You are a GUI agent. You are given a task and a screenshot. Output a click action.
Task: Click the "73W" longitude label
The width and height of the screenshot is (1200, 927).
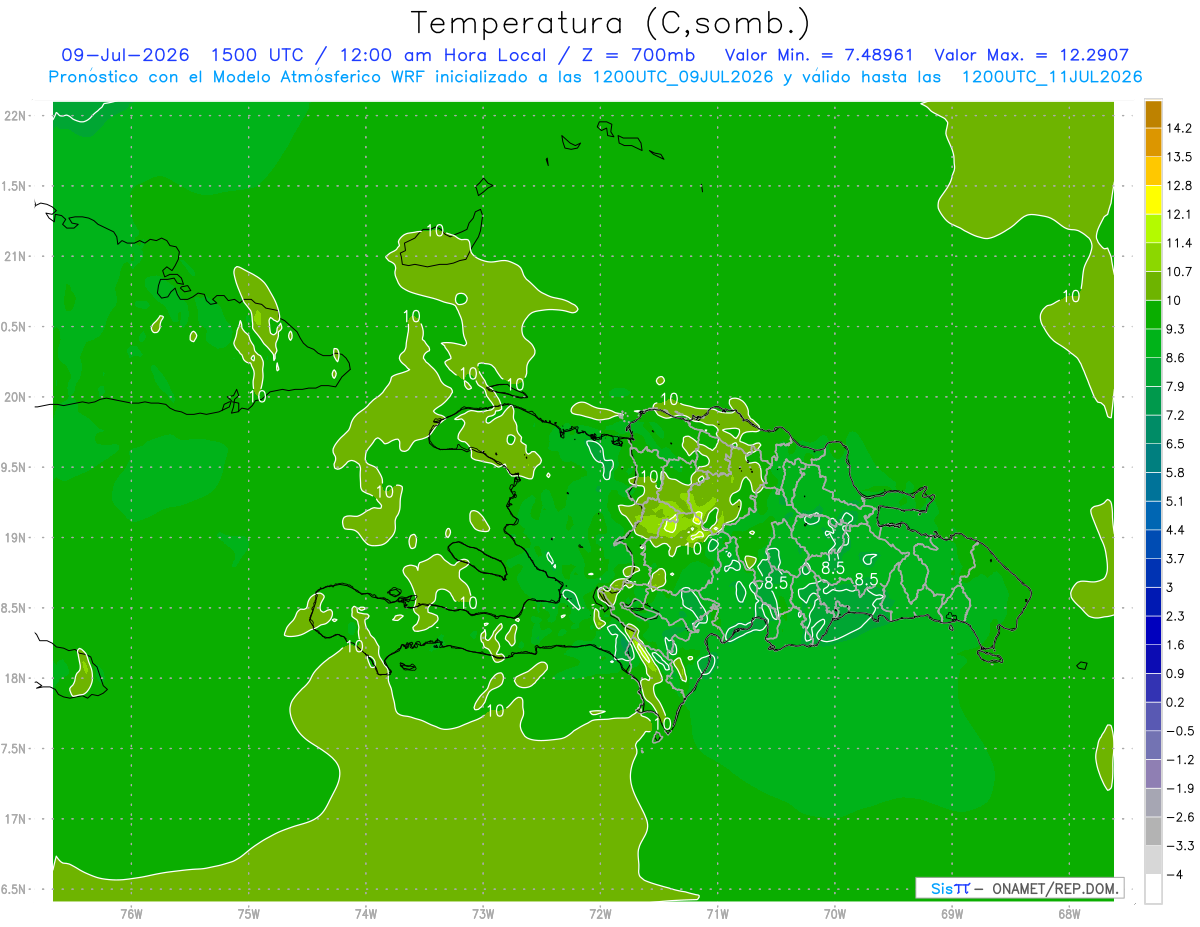pyautogui.click(x=483, y=914)
